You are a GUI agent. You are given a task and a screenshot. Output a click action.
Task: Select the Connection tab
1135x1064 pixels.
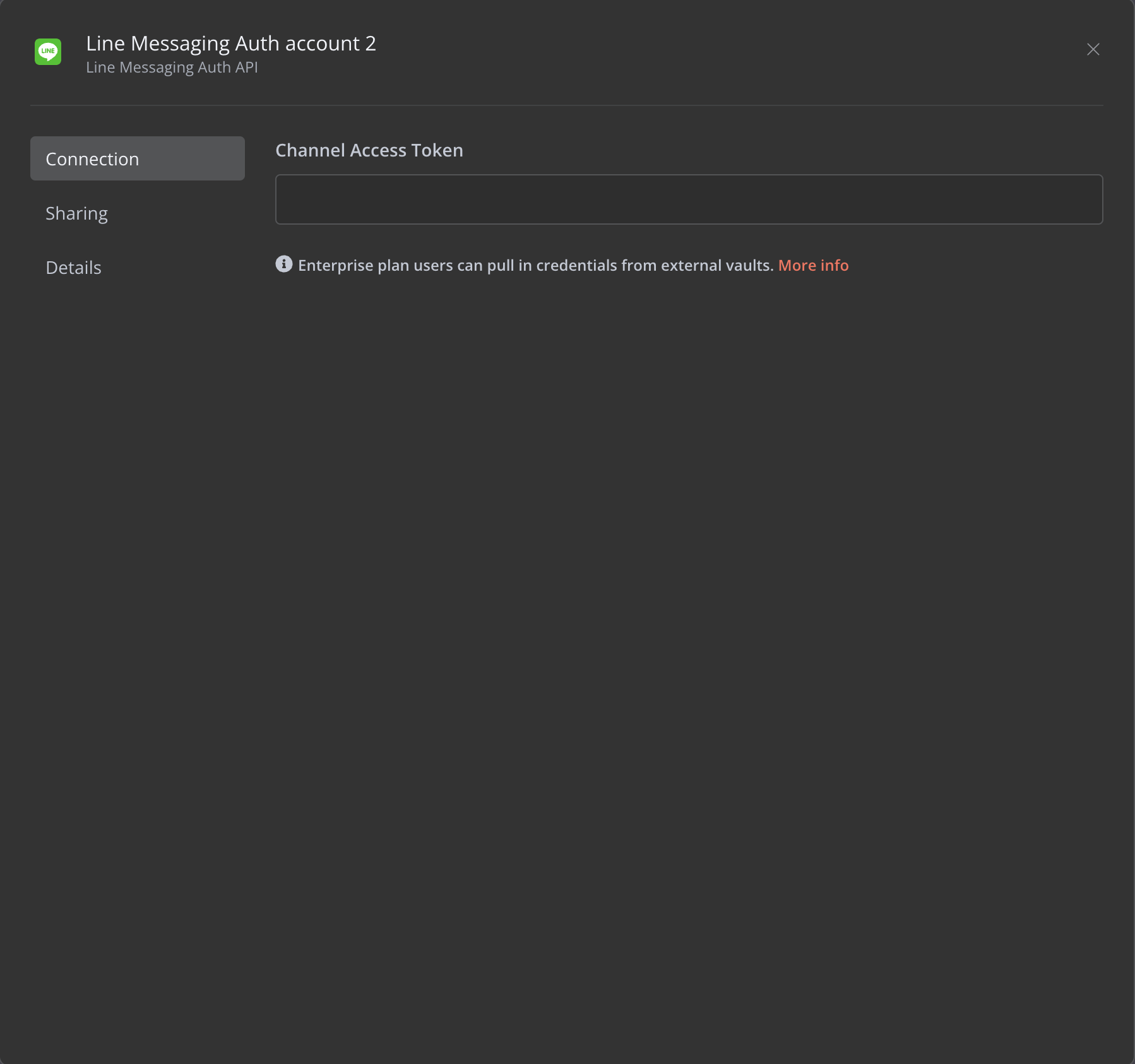coord(138,158)
